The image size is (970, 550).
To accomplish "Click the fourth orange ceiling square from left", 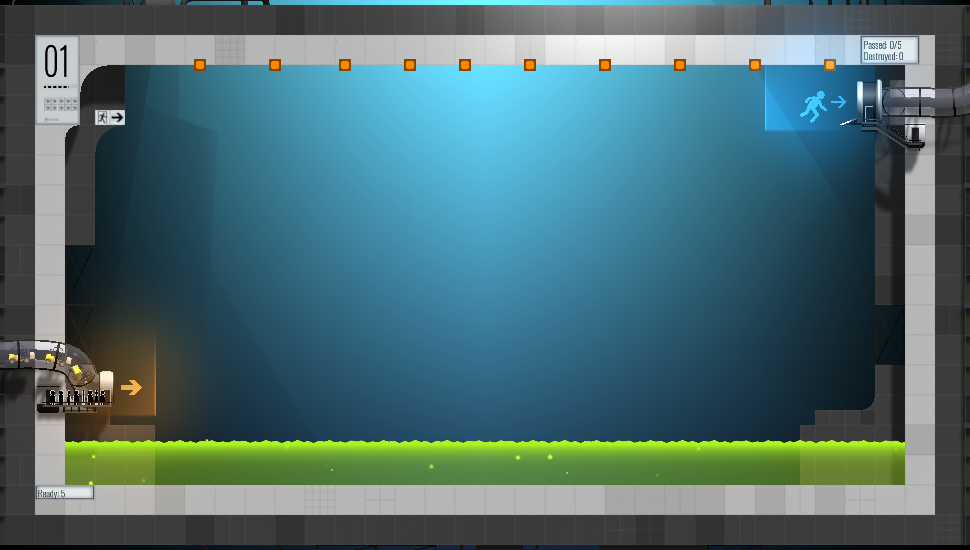I will click(410, 65).
